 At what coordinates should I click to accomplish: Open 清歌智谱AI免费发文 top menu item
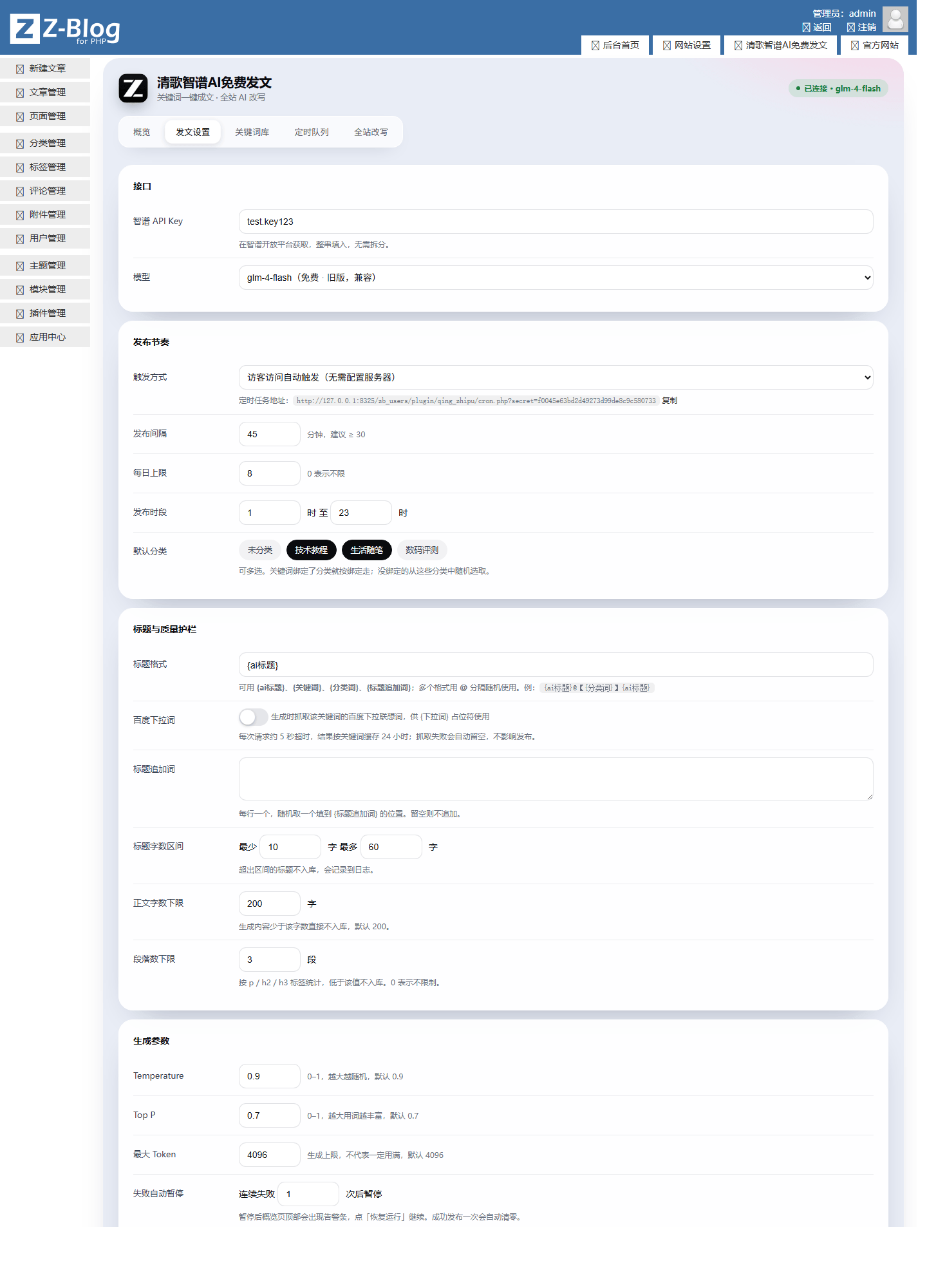[780, 45]
